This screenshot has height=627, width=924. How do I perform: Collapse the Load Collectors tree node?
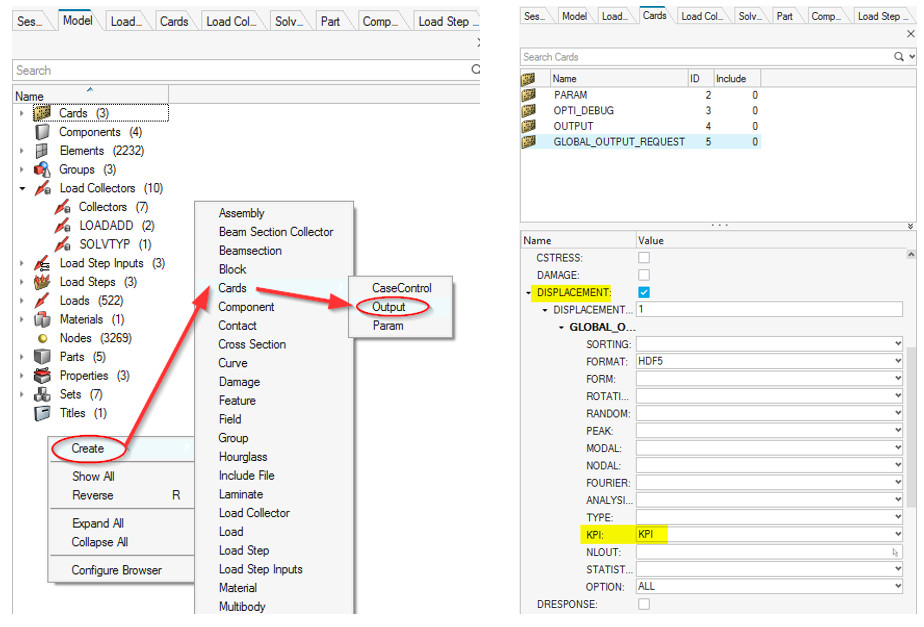(22, 188)
